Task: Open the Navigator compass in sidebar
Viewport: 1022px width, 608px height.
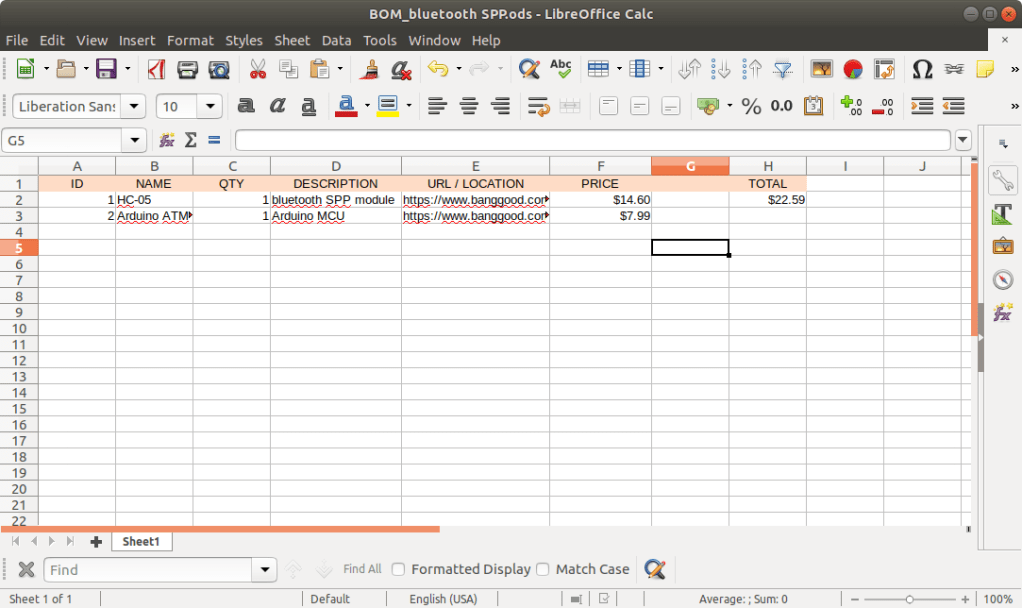Action: 1002,280
